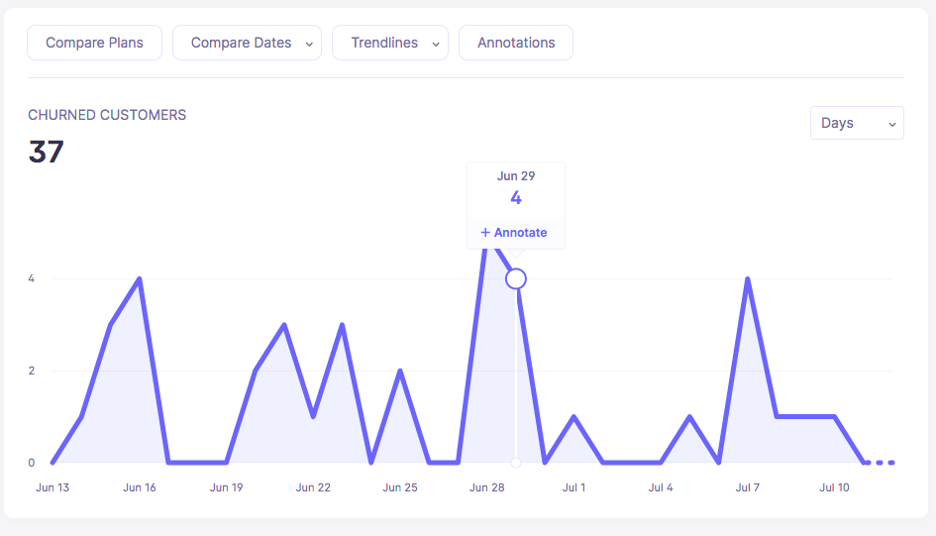The width and height of the screenshot is (936, 536).
Task: Select the Jun 25 axis label
Action: click(x=400, y=488)
